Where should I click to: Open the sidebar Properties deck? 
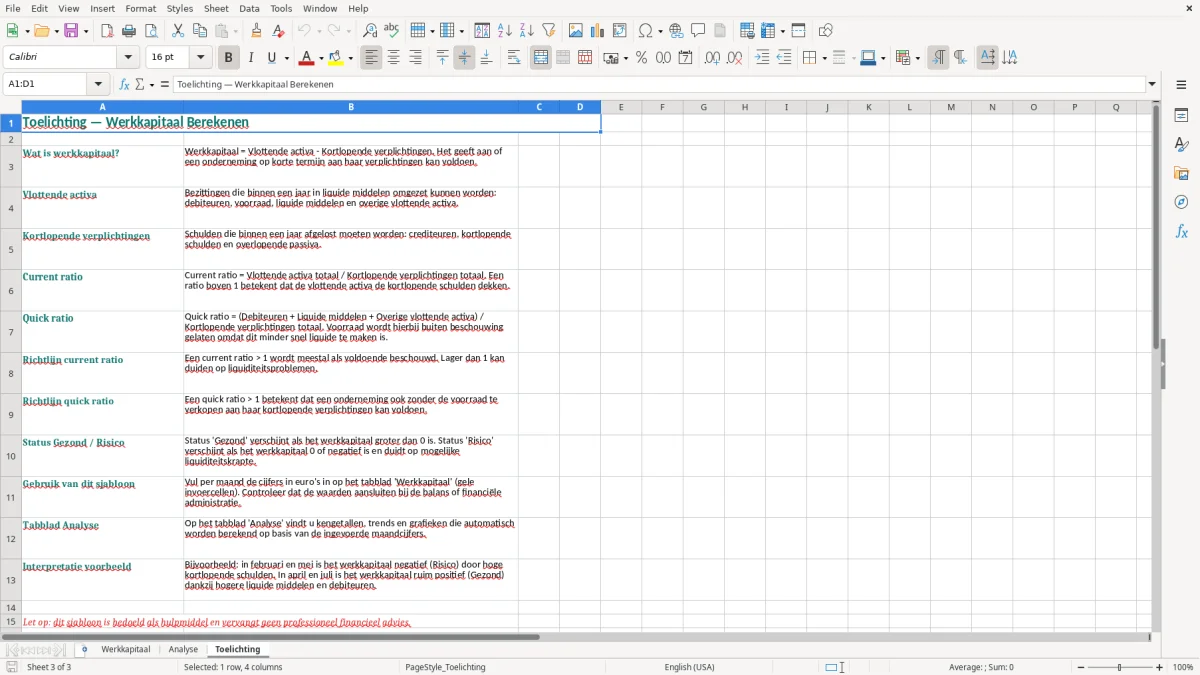[1181, 116]
